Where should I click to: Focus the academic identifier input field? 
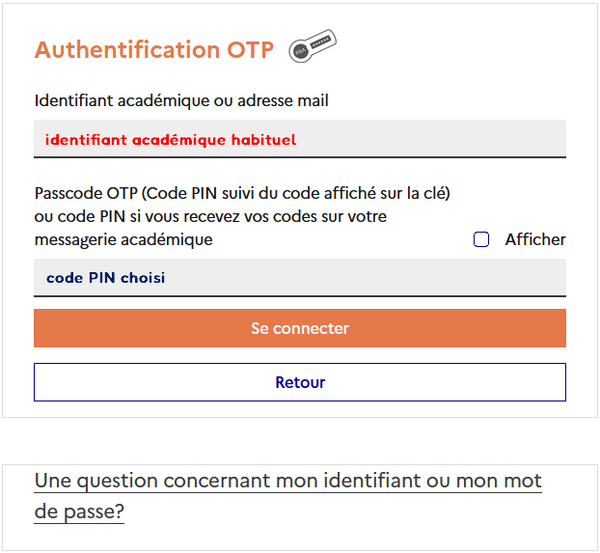click(300, 139)
